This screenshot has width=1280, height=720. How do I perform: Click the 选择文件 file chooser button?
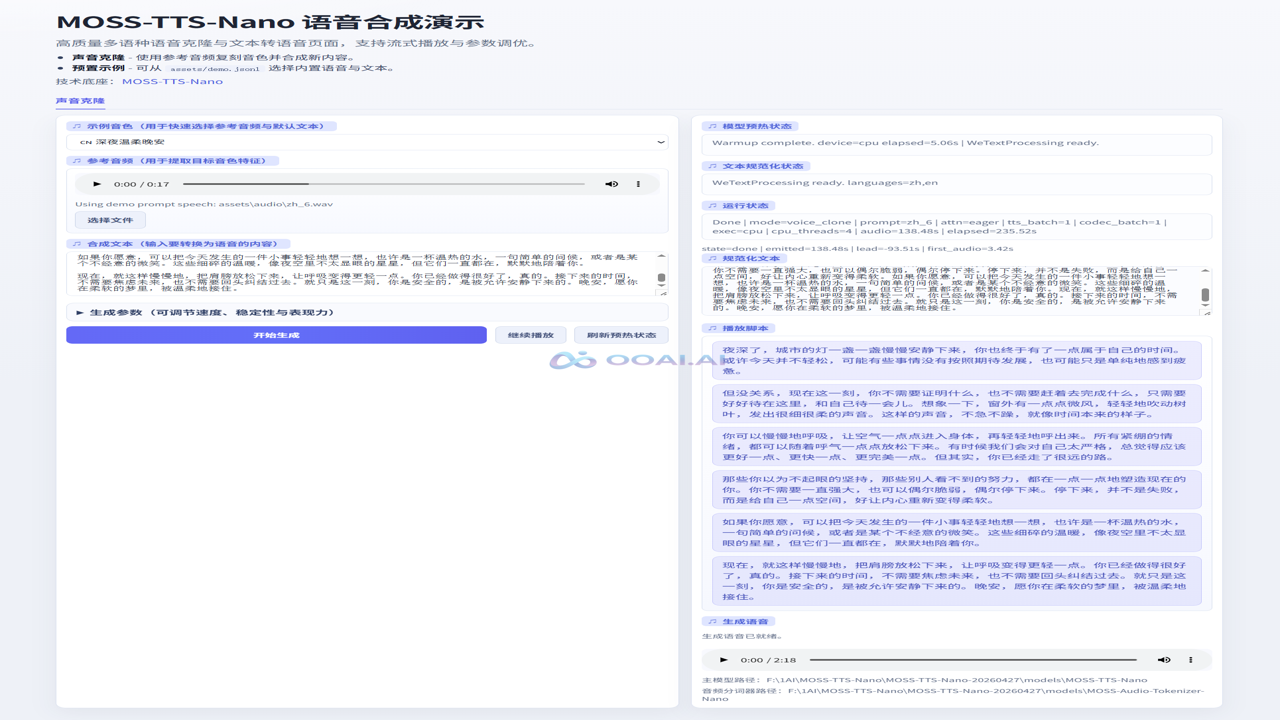click(x=110, y=220)
